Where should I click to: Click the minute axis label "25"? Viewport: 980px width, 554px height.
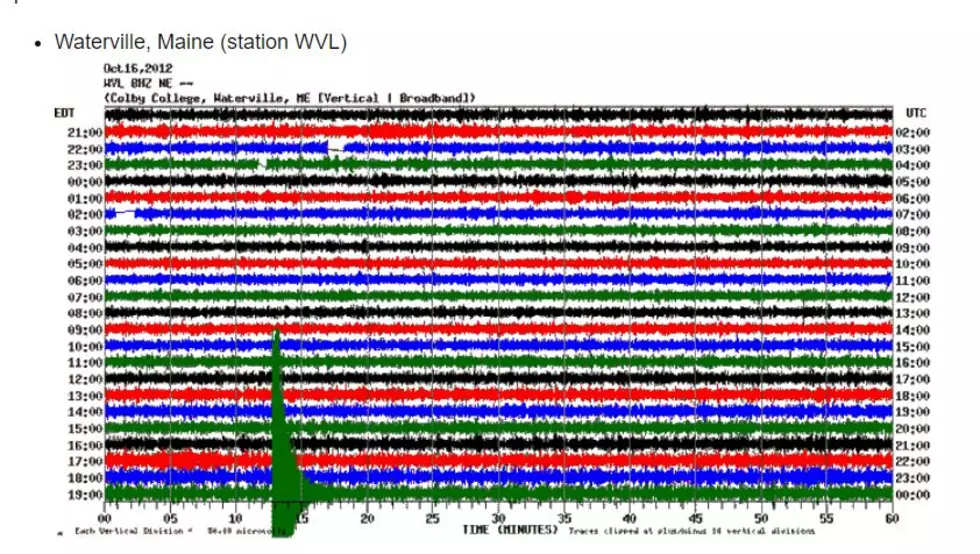432,518
